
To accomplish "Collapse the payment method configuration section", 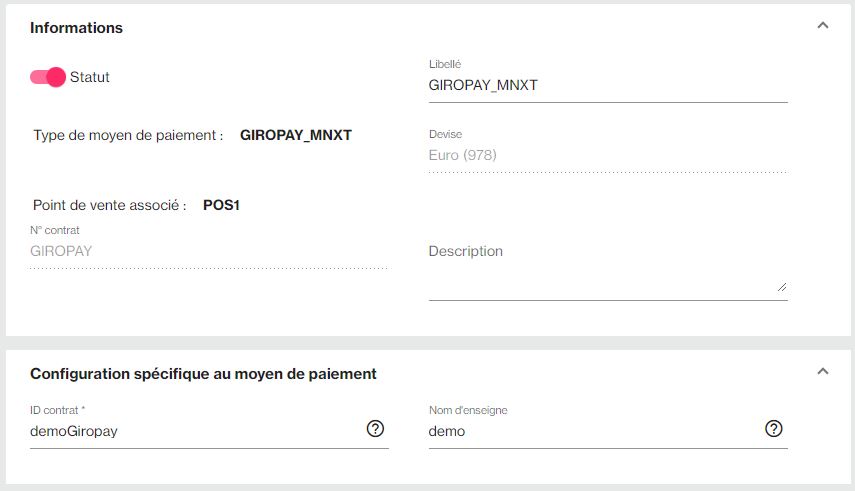I will (x=823, y=372).
